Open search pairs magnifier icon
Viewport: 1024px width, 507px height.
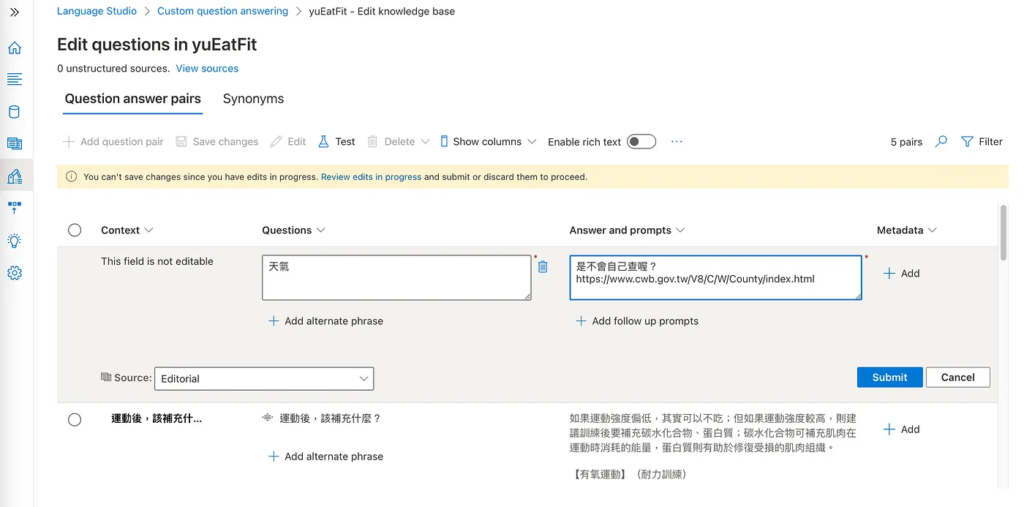[941, 142]
